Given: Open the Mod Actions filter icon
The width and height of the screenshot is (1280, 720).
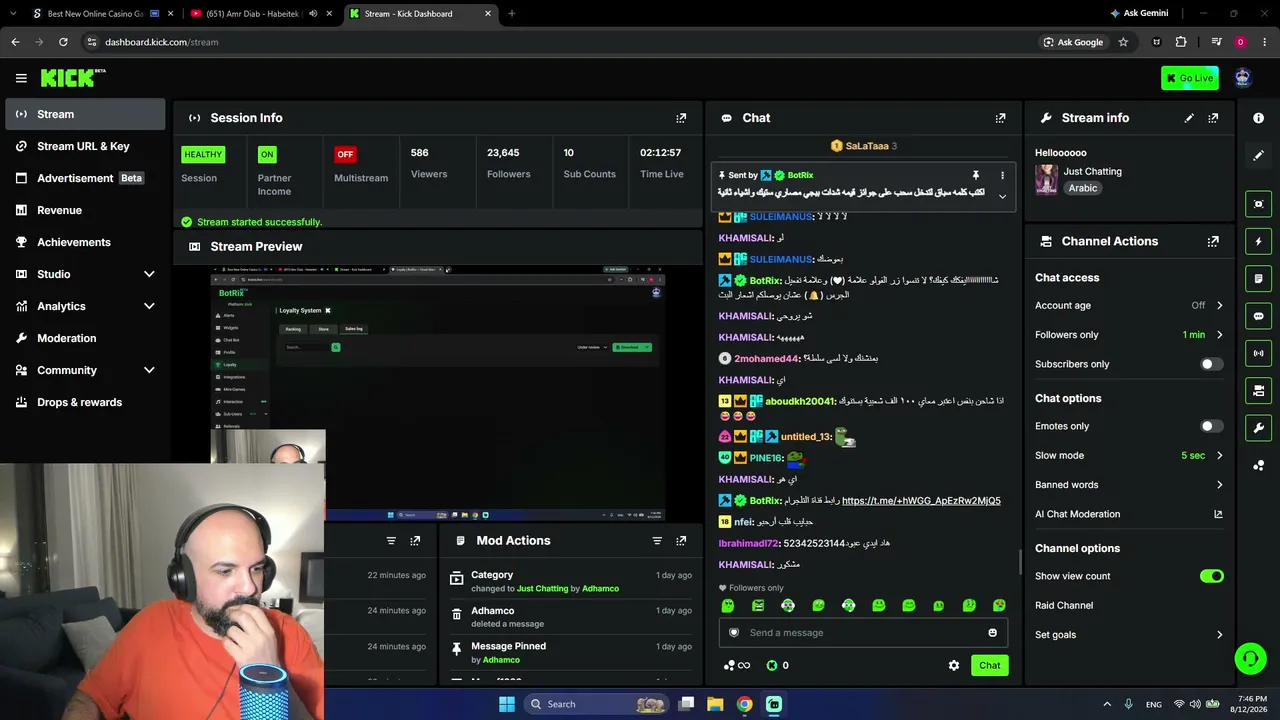Looking at the screenshot, I should 657,541.
